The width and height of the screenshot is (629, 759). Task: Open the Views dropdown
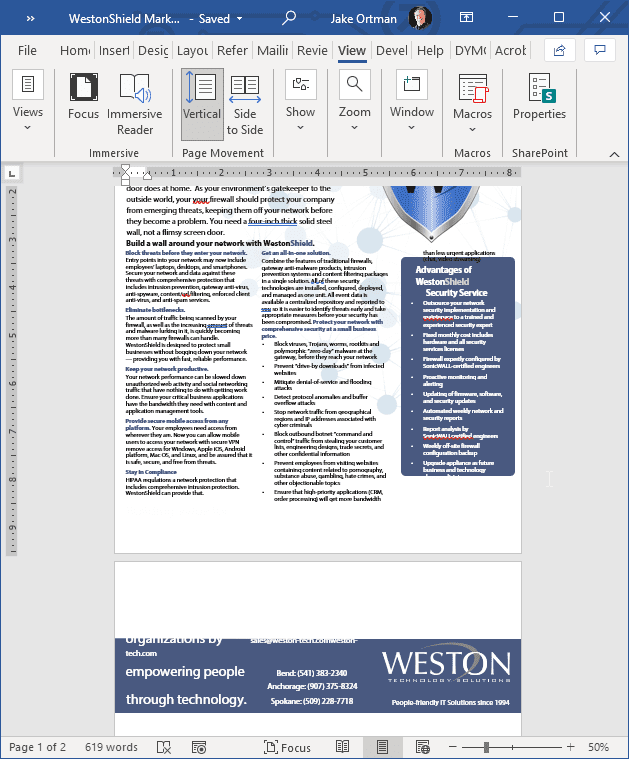[x=28, y=101]
